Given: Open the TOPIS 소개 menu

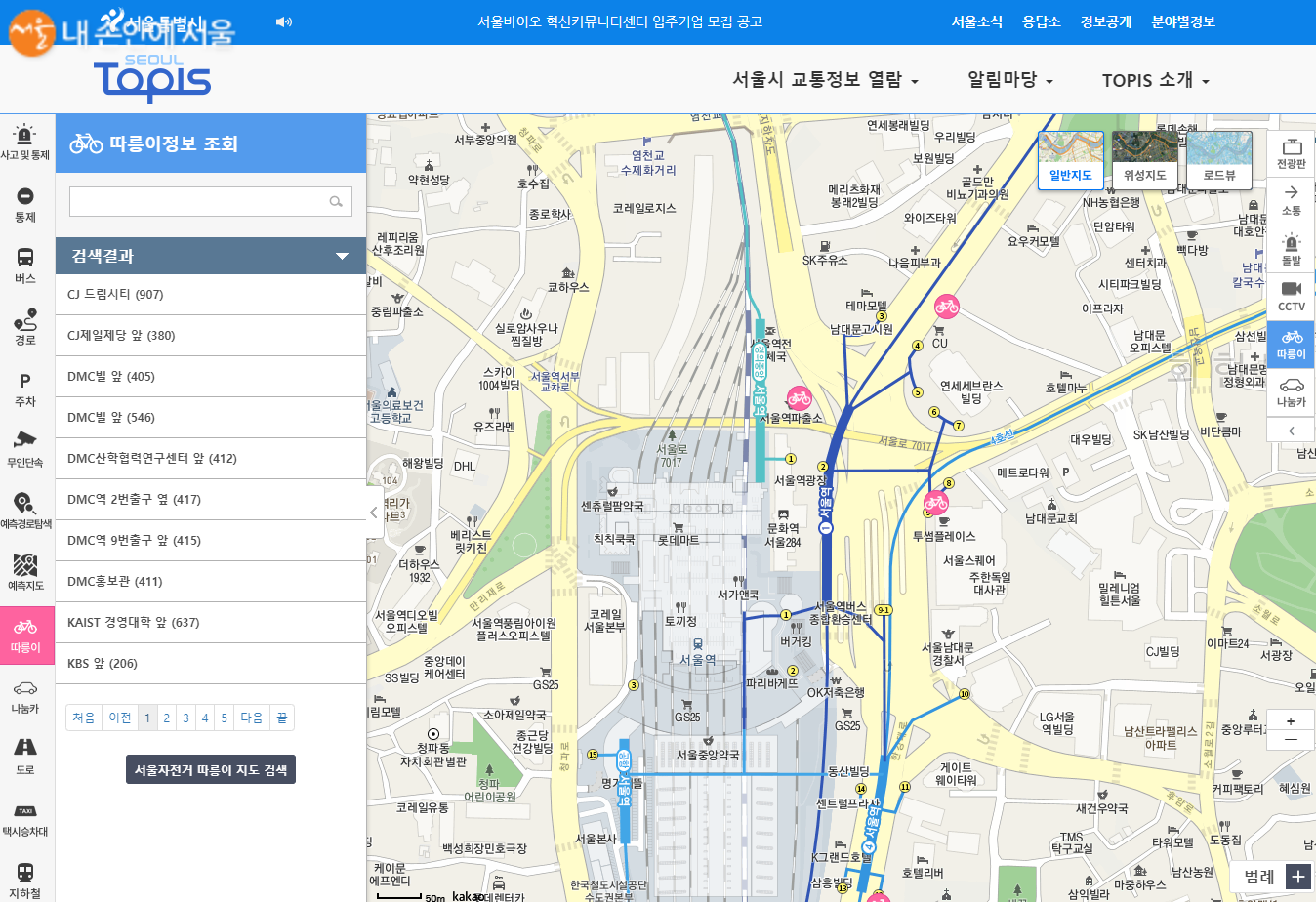Looking at the screenshot, I should [x=1155, y=80].
